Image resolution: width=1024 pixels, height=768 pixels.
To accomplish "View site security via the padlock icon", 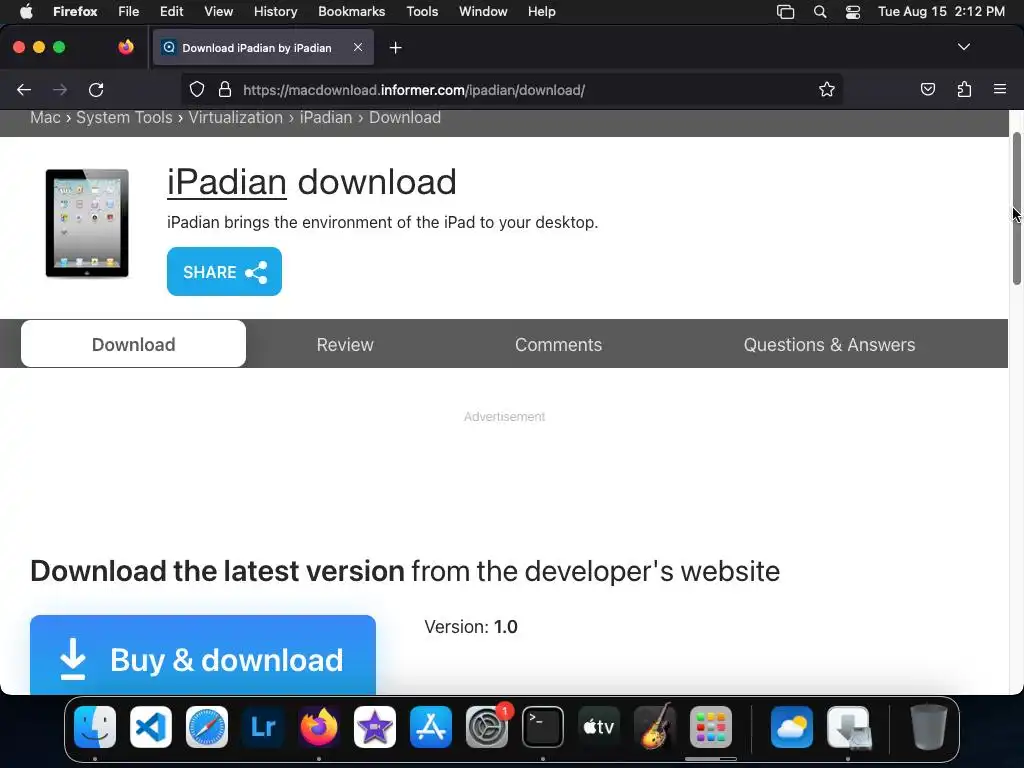I will (x=225, y=89).
